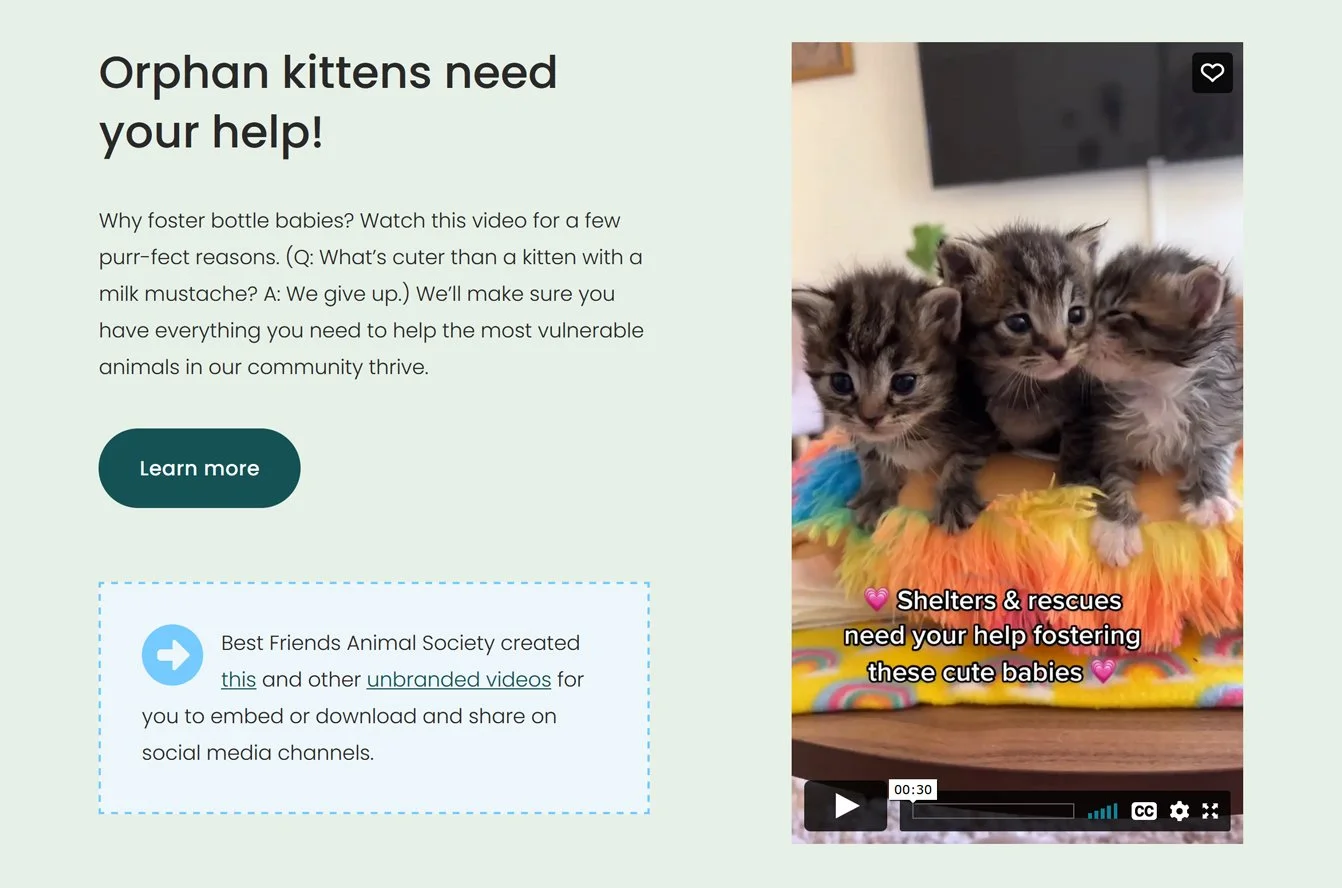Image resolution: width=1342 pixels, height=888 pixels.
Task: Click the blue right-arrow circle icon
Action: 173,655
